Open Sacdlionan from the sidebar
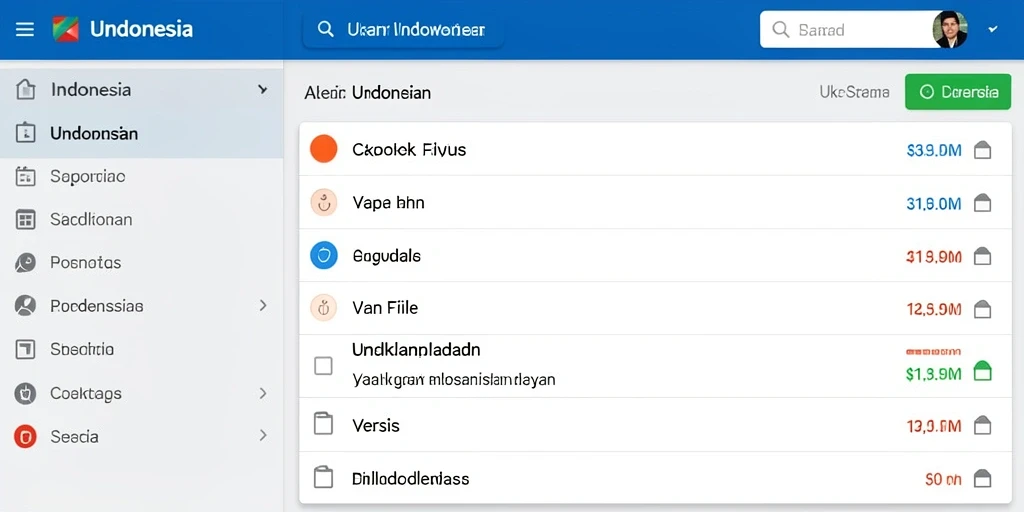The width and height of the screenshot is (1024, 512). pos(91,219)
